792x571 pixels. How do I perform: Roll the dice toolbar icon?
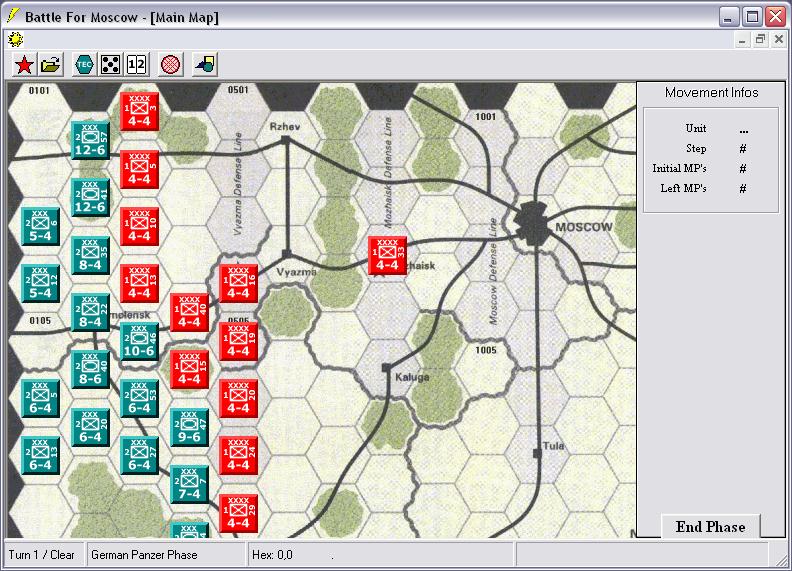pos(110,65)
